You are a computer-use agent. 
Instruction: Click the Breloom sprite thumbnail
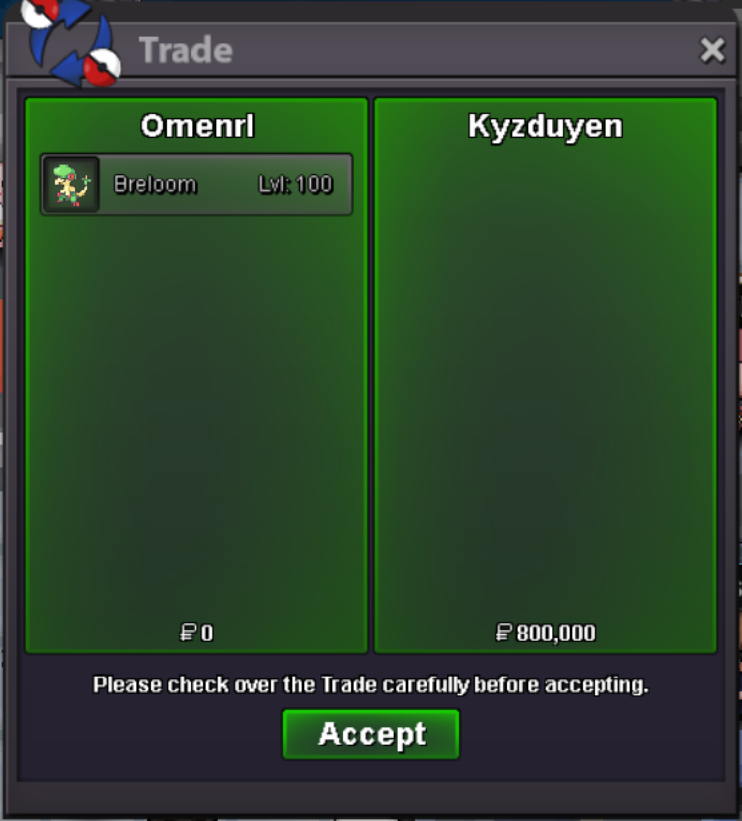[x=71, y=184]
